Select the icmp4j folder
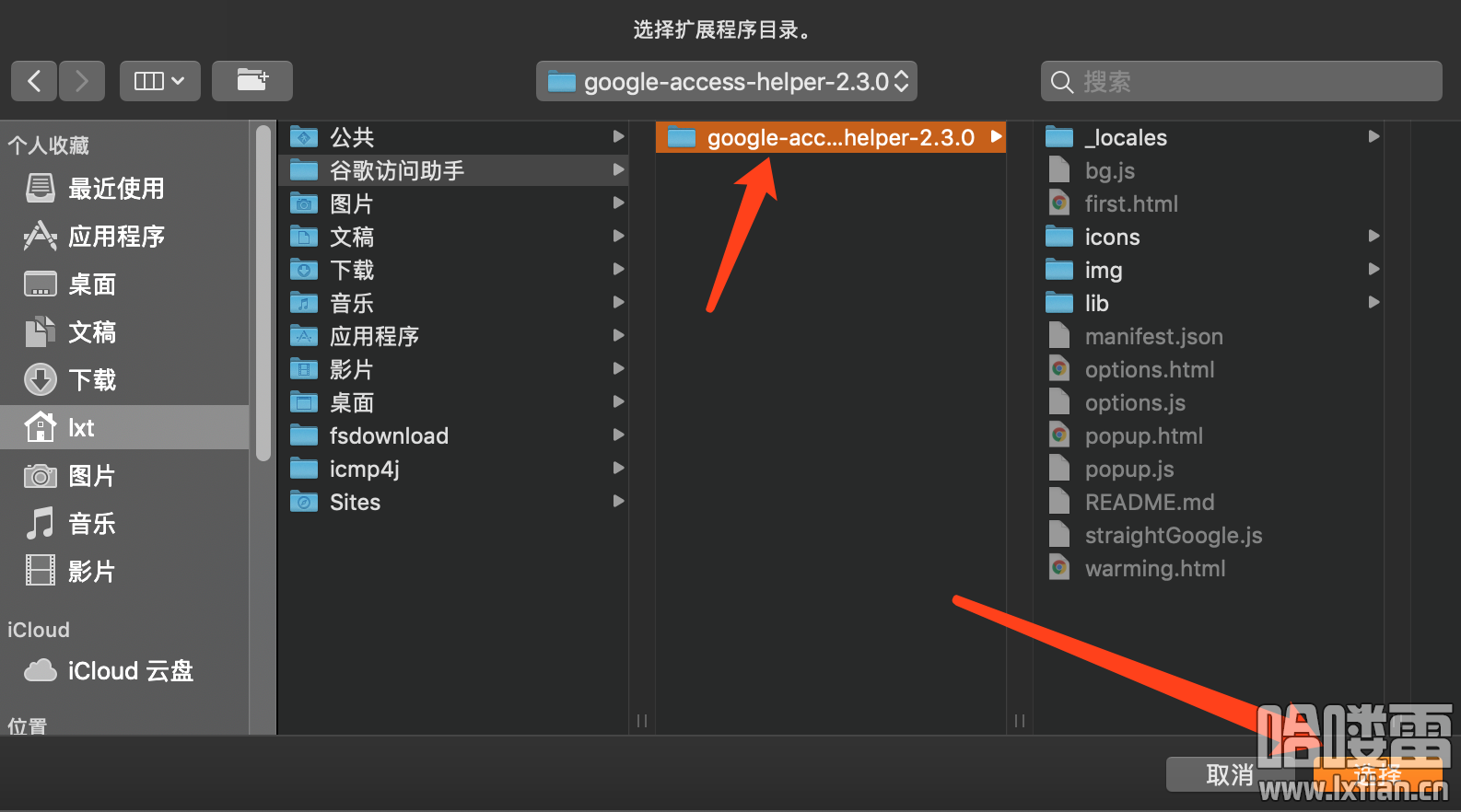 pyautogui.click(x=453, y=469)
